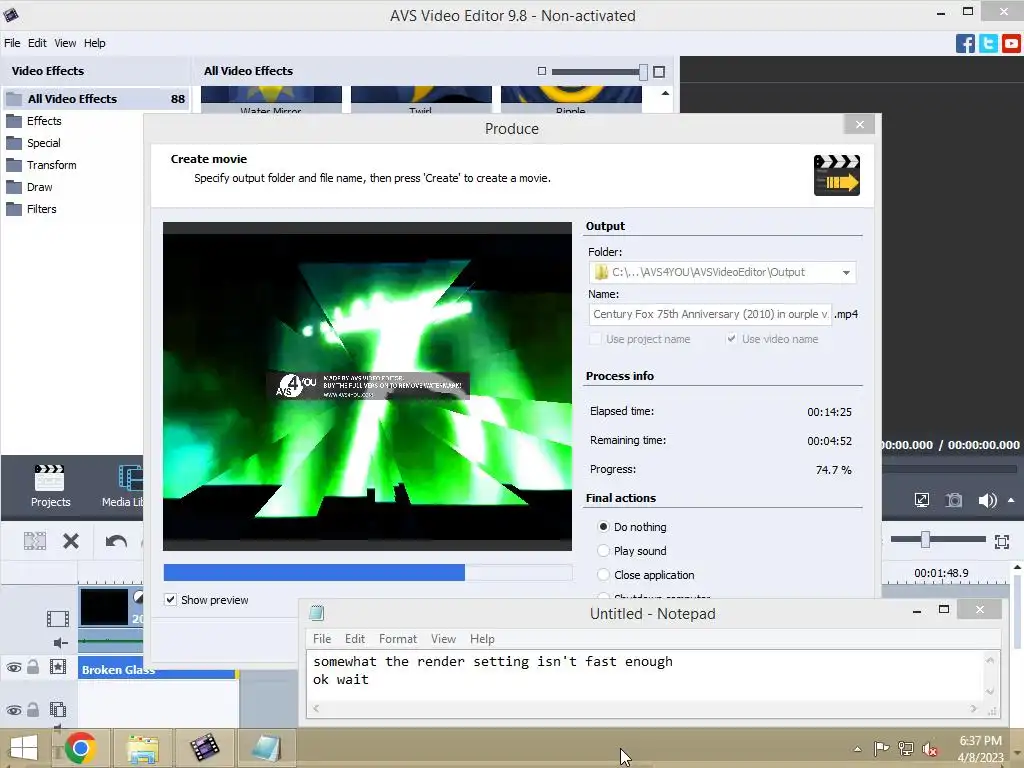1024x768 pixels.
Task: Open the Help menu in AVS Video Editor
Action: coord(95,43)
